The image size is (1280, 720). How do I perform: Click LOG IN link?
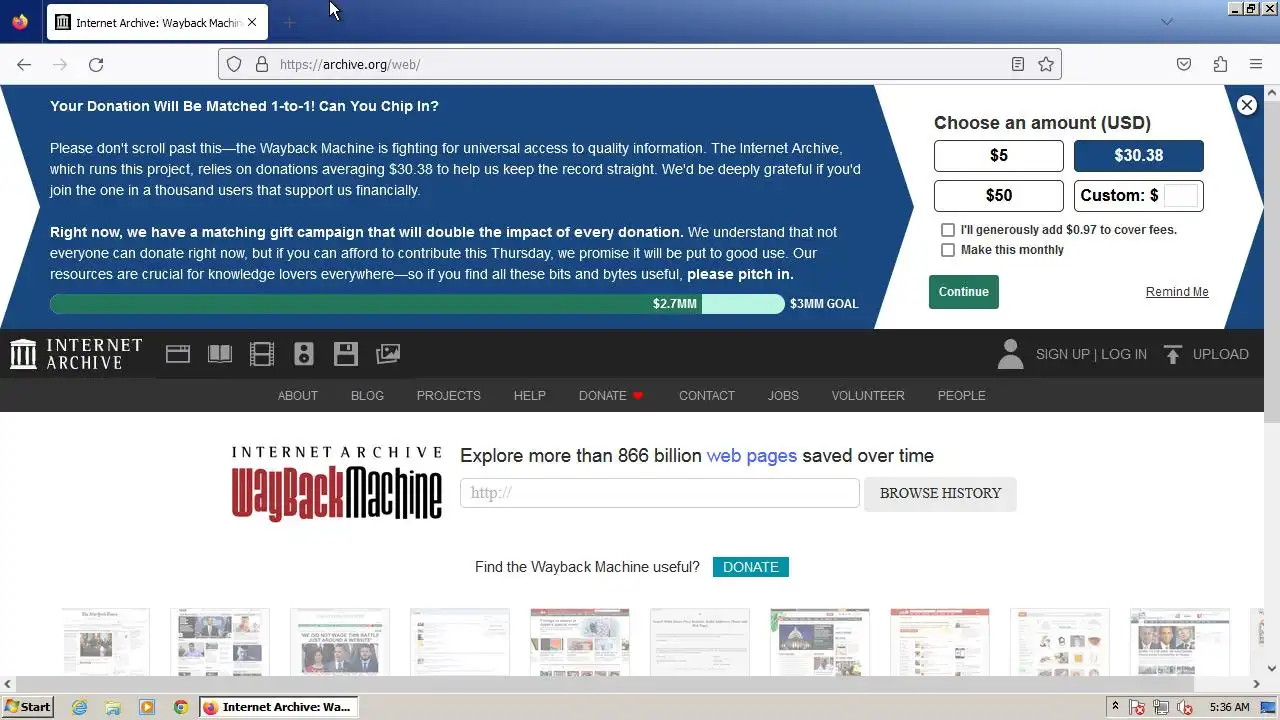(x=1124, y=354)
